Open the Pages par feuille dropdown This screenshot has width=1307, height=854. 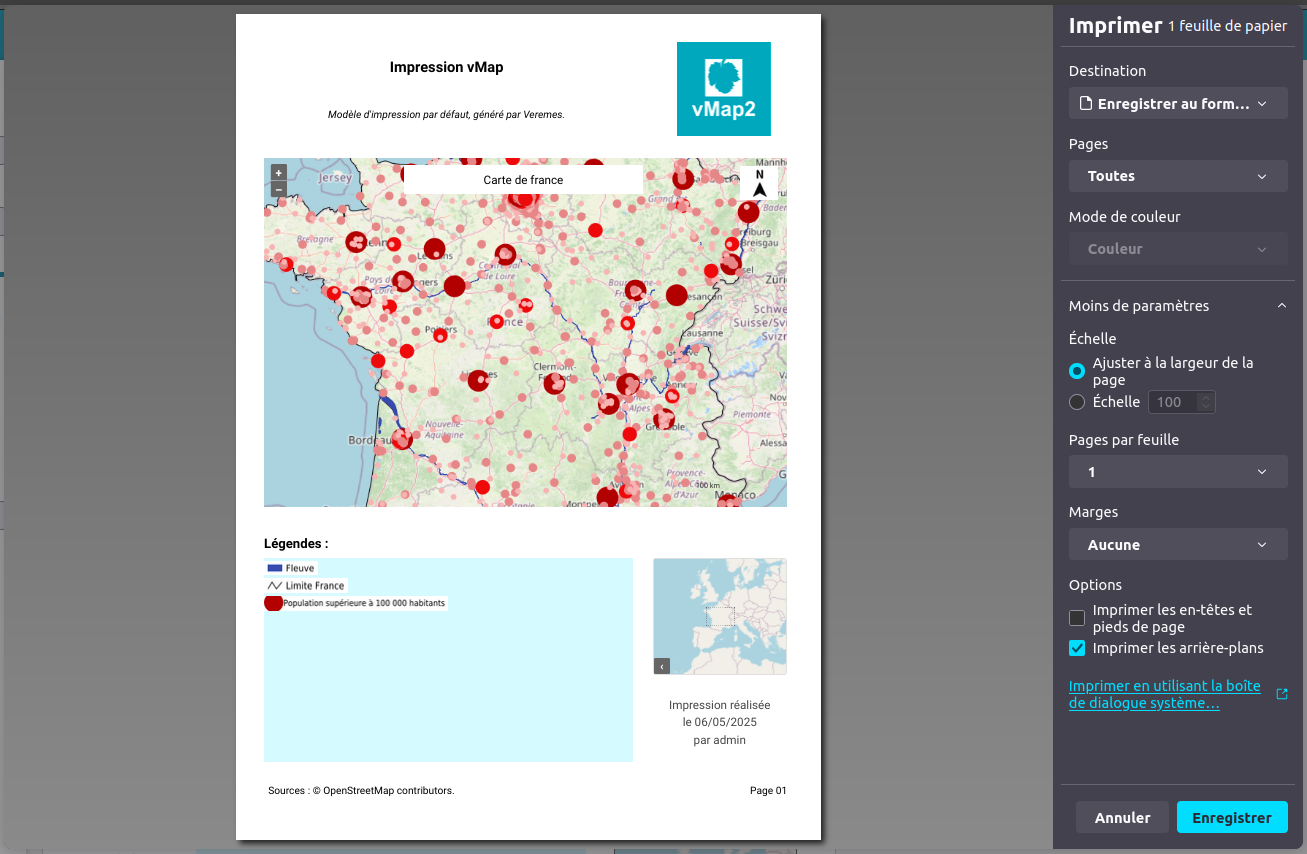[1178, 472]
